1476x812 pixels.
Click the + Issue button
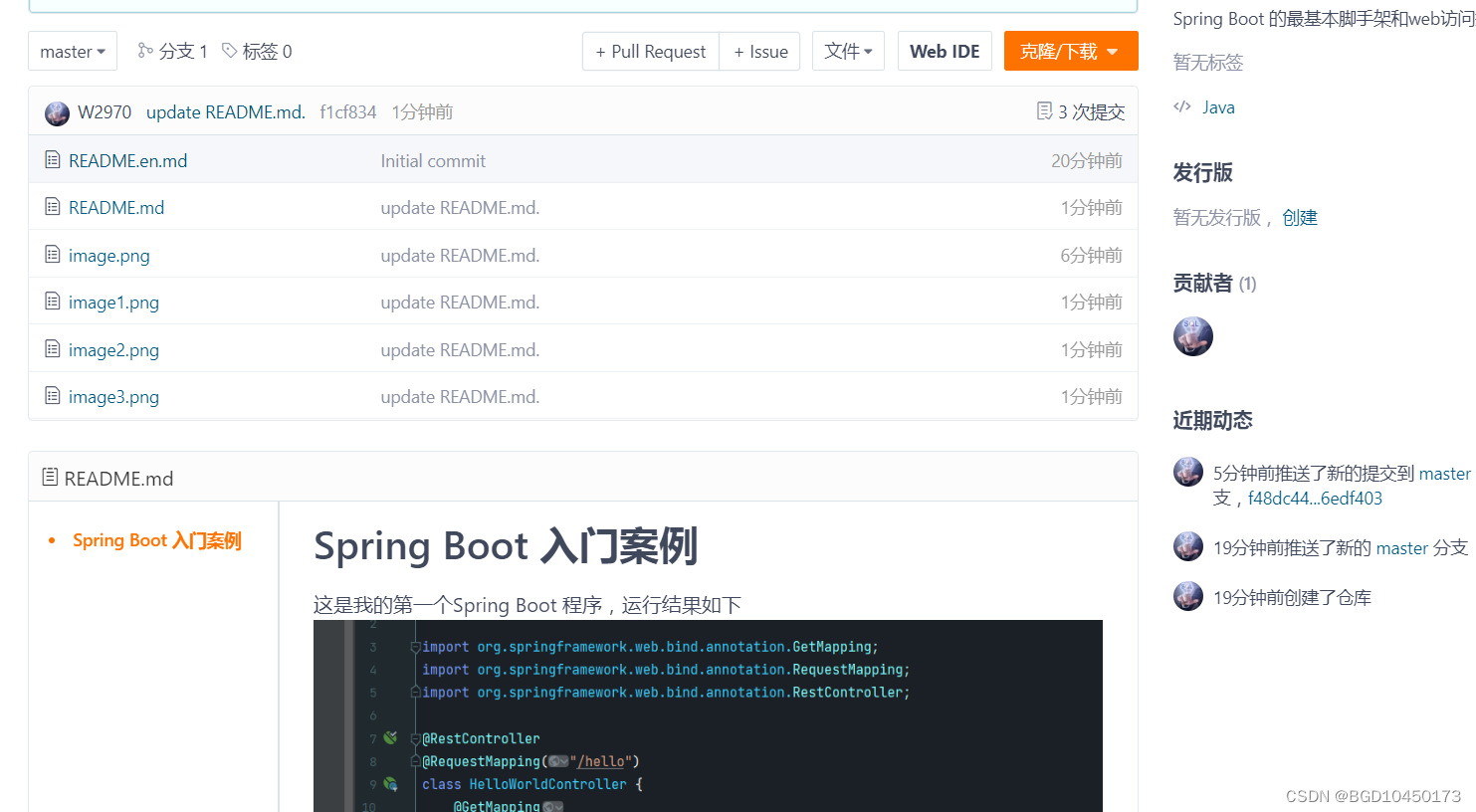[x=760, y=51]
